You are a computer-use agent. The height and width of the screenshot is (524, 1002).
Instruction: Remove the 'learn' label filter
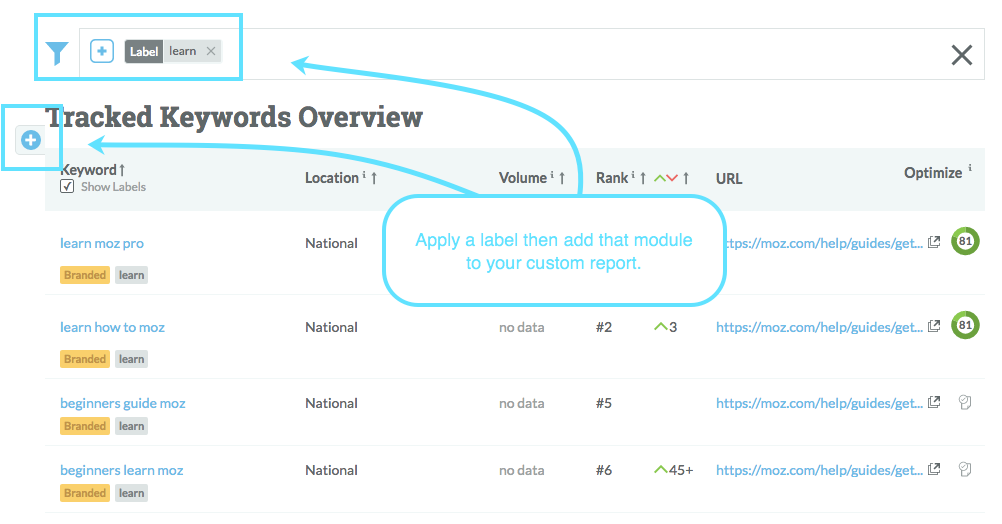(x=210, y=51)
